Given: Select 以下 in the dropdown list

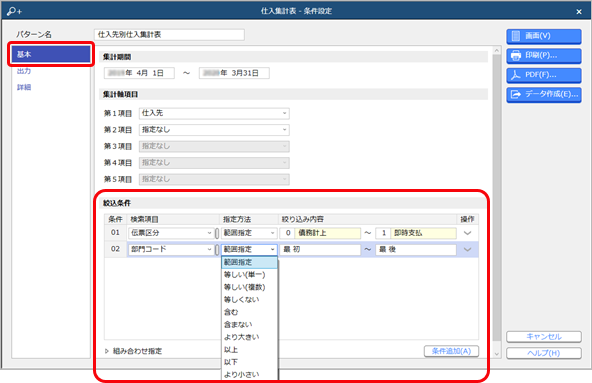Looking at the screenshot, I should pyautogui.click(x=249, y=362).
